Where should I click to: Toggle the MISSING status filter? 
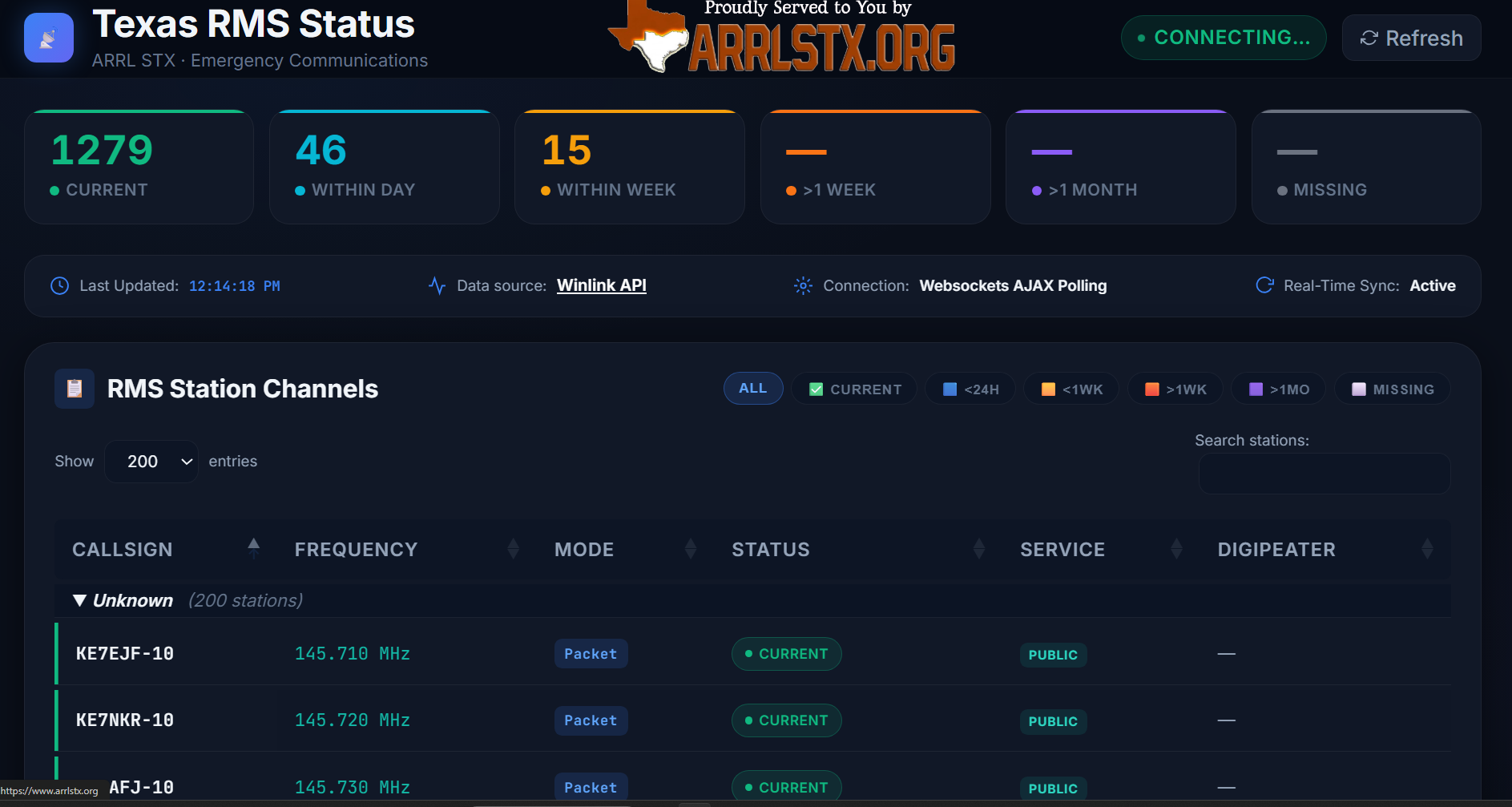1393,389
